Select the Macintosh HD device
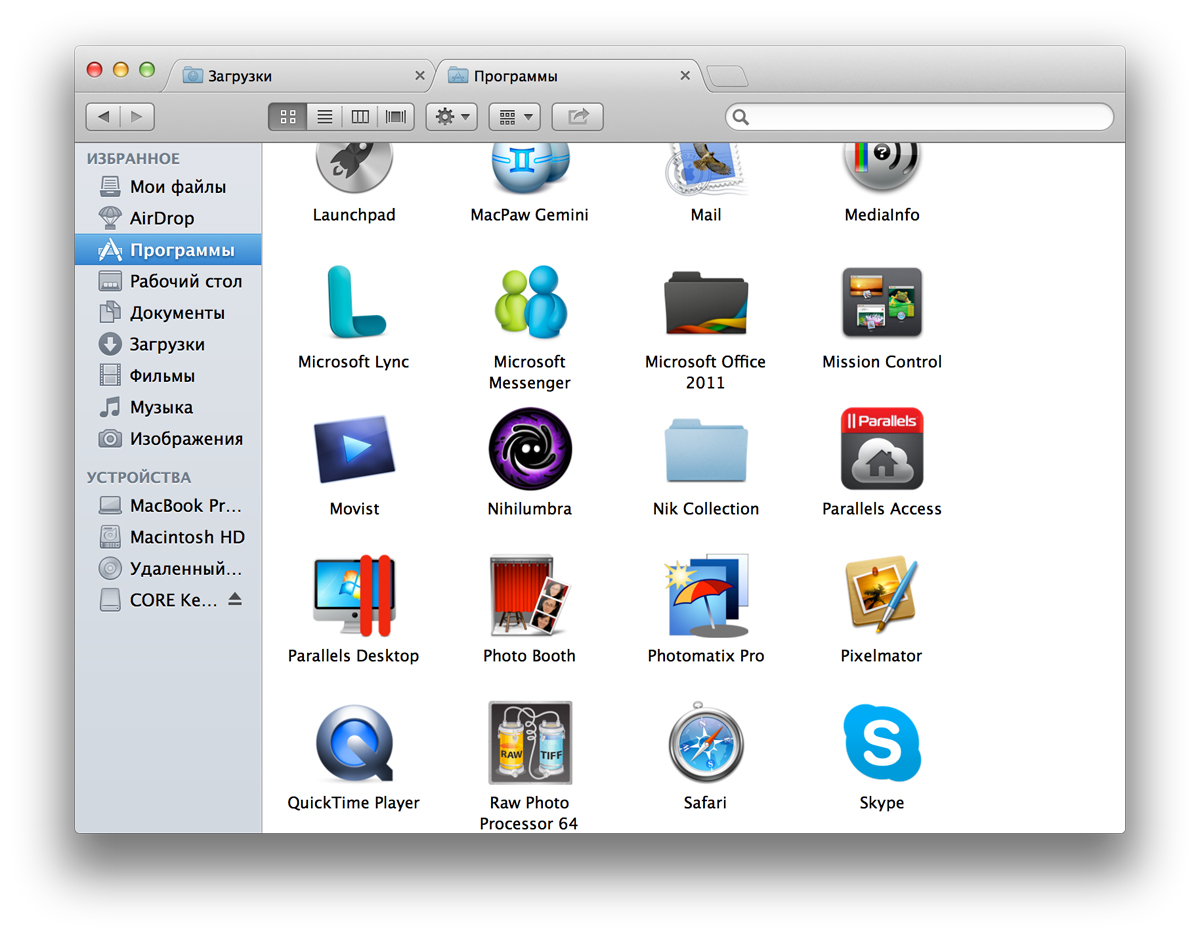Viewport: 1200px width, 937px height. [168, 537]
